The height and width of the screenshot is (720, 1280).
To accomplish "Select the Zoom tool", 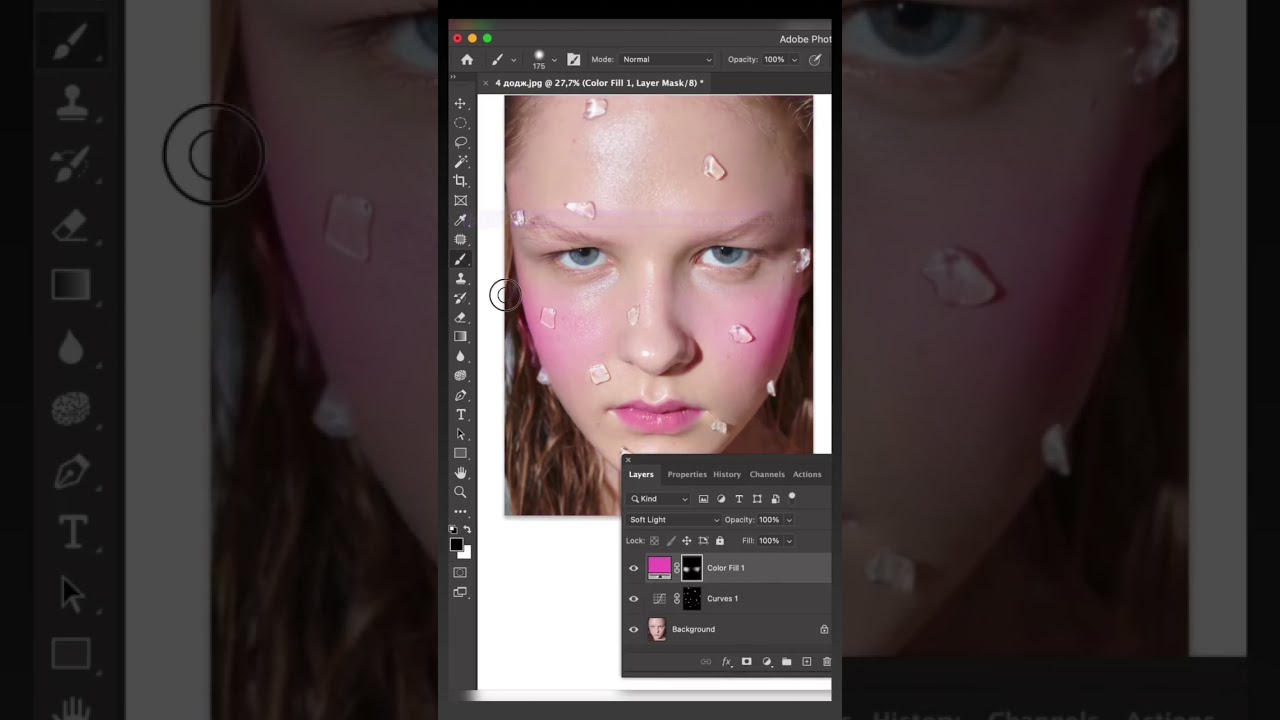I will tap(461, 492).
